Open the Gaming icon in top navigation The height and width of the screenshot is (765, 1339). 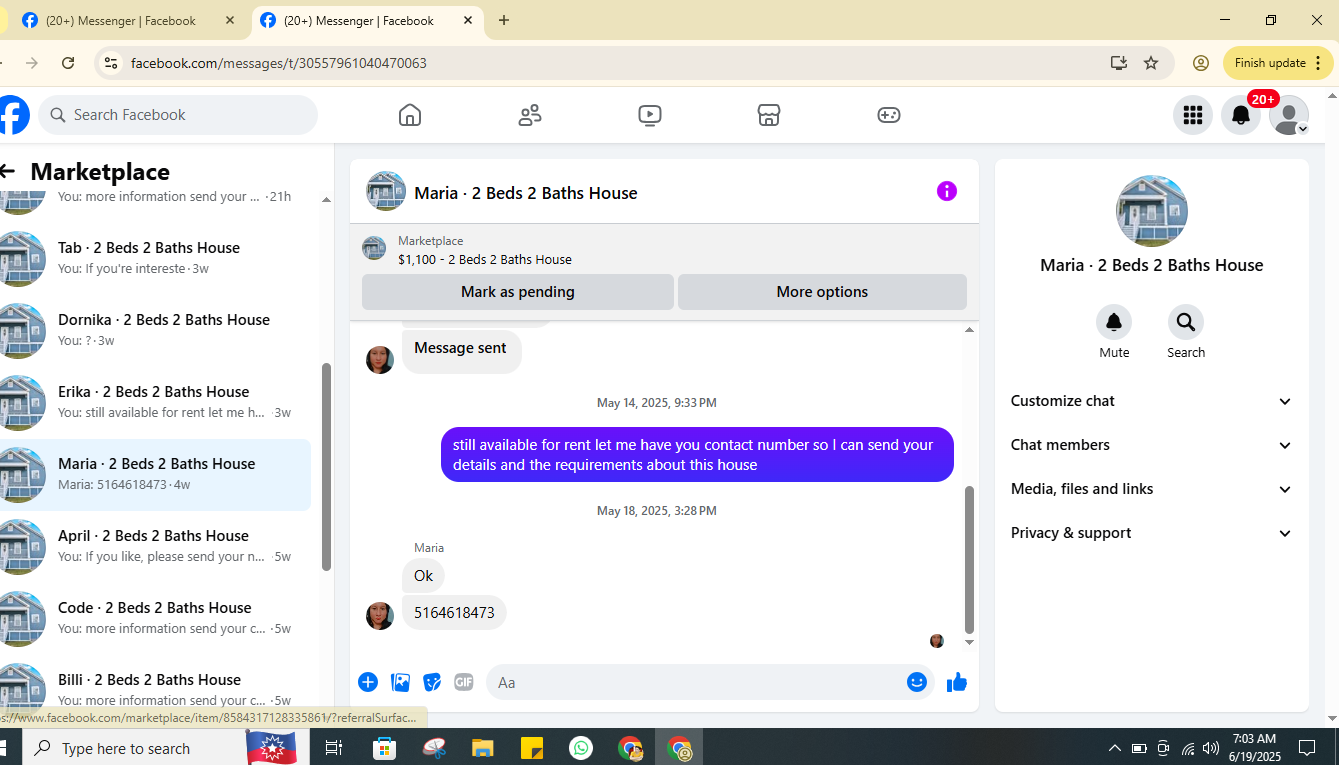pos(889,115)
